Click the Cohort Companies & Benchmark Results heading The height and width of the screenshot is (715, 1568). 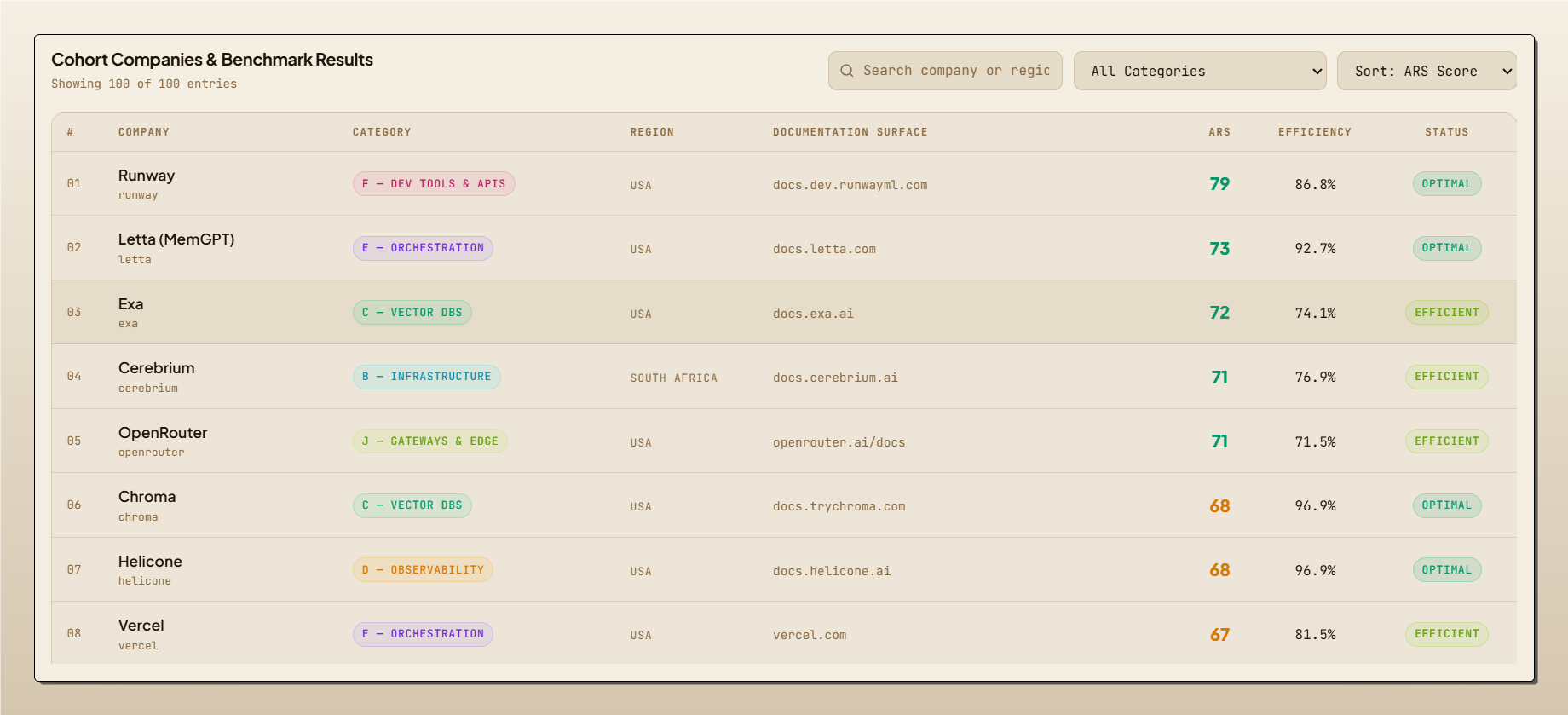pos(212,60)
